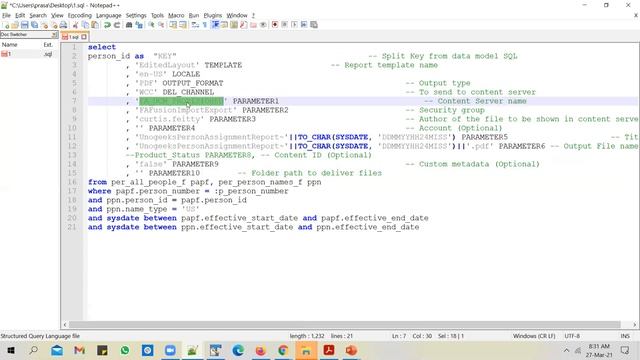Show hidden system tray icons
This screenshot has height=360, width=640.
(566, 350)
